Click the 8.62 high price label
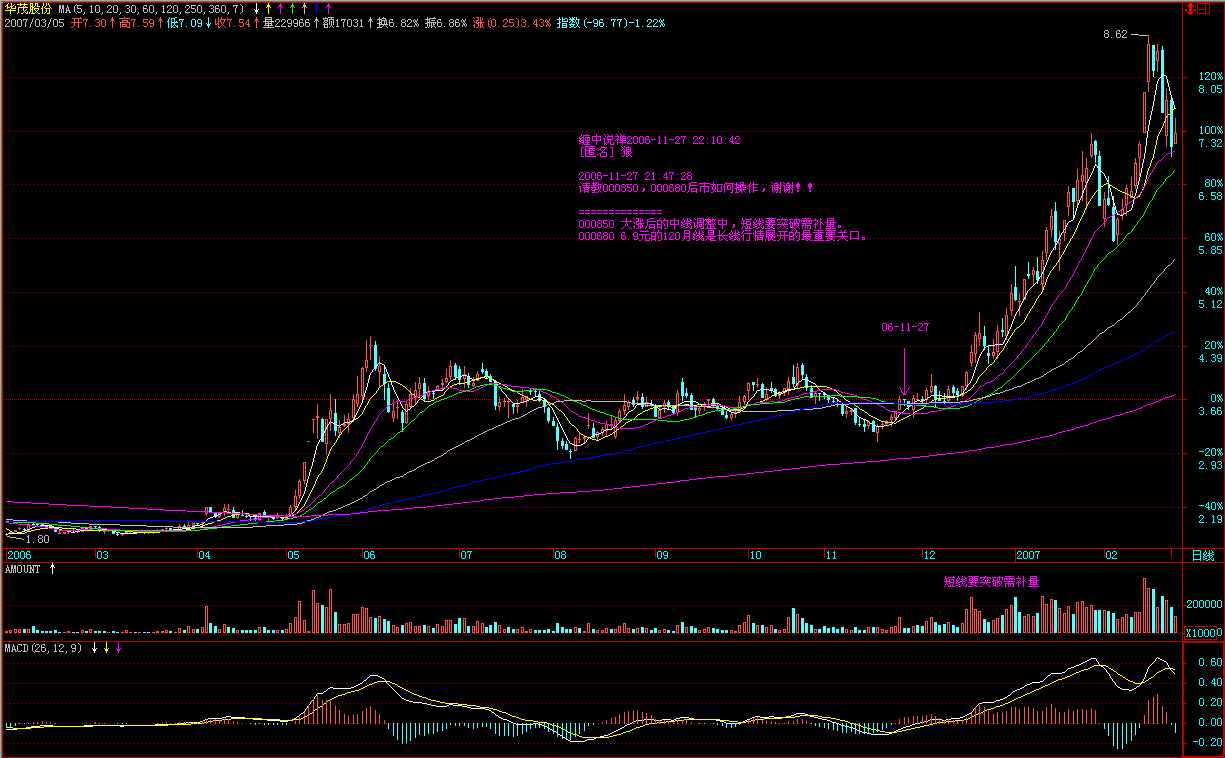This screenshot has width=1225, height=758. pyautogui.click(x=1114, y=34)
